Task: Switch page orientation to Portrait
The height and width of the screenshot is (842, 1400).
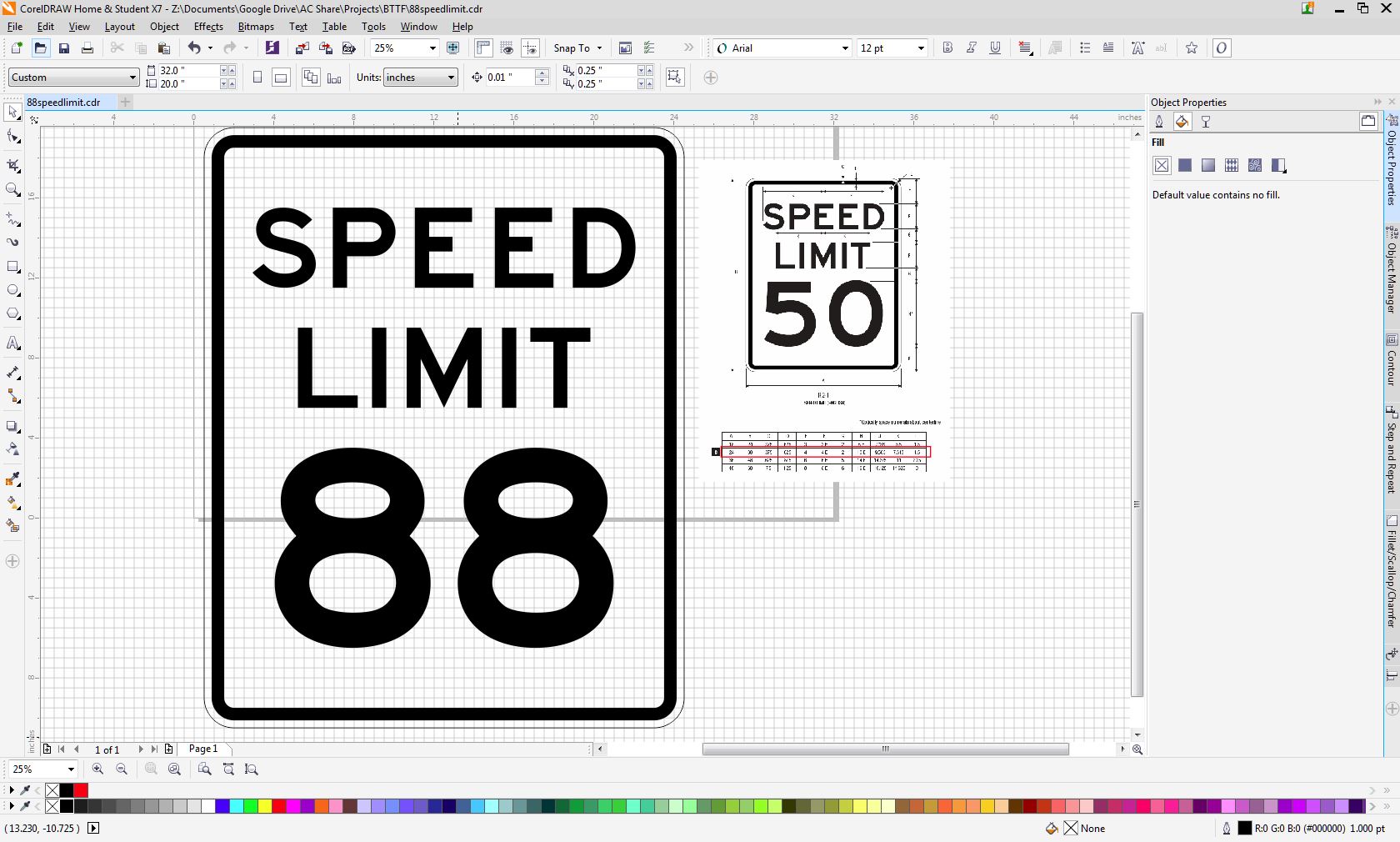Action: (x=257, y=78)
